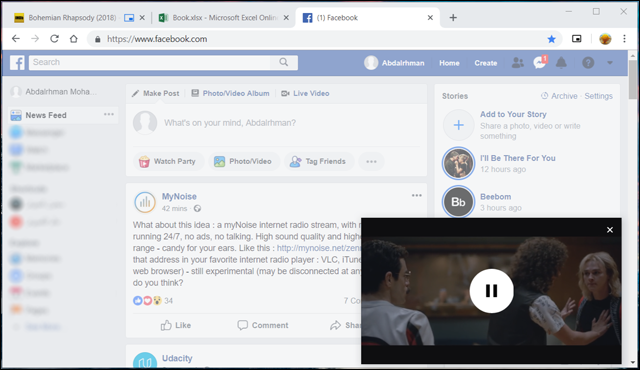This screenshot has height=370, width=640.
Task: Close the picture-in-picture video window
Action: [609, 230]
